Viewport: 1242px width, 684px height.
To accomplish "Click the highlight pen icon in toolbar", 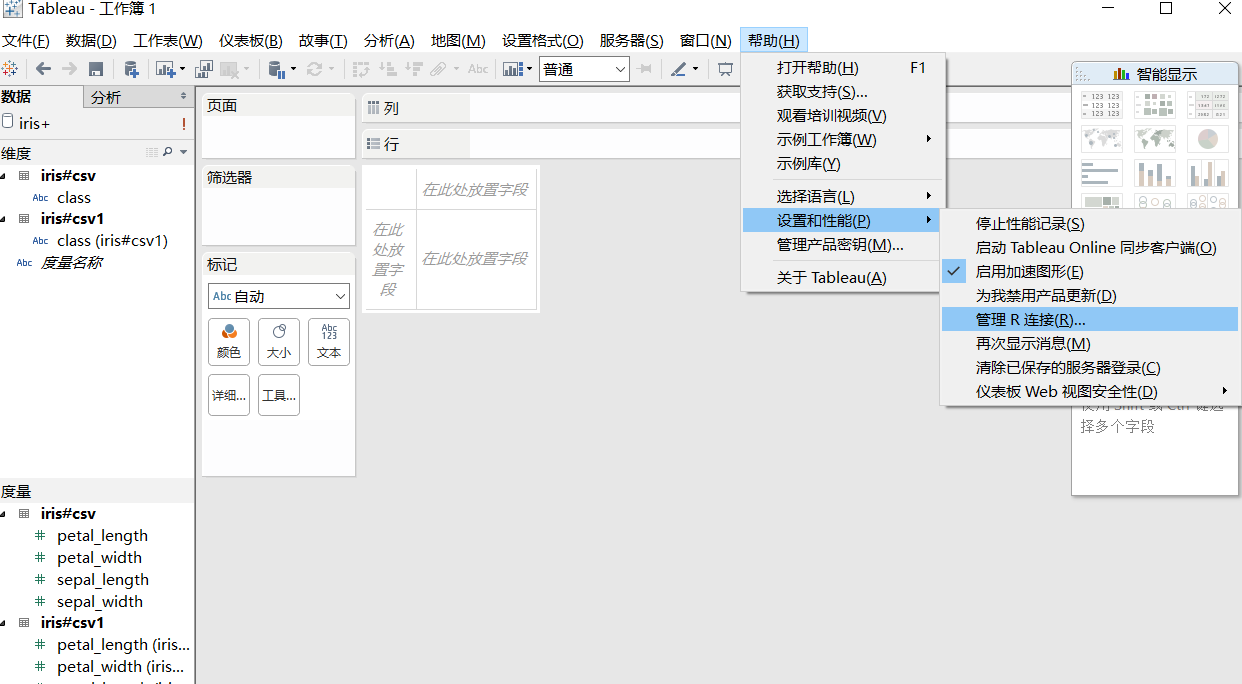I will 678,69.
